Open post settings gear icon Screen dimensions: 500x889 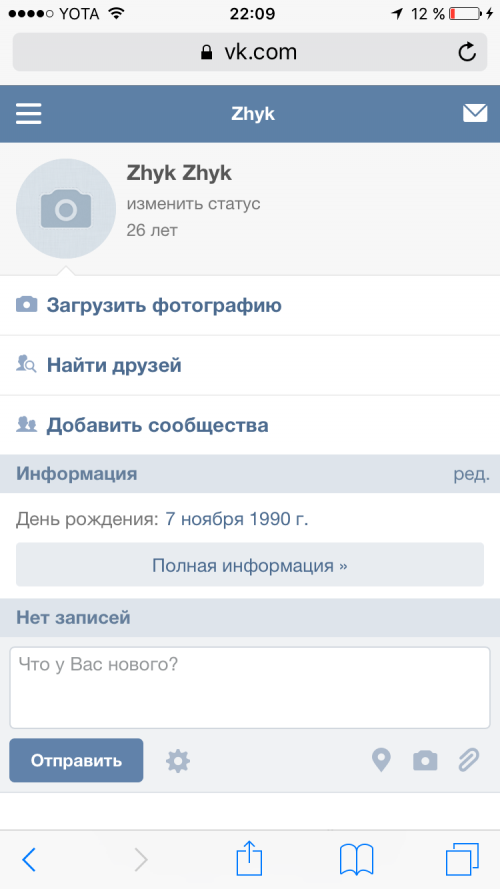coord(178,761)
